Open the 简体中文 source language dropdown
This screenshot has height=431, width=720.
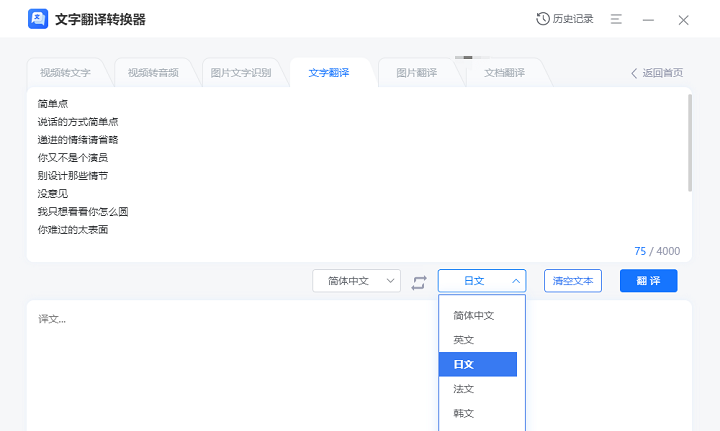(356, 281)
